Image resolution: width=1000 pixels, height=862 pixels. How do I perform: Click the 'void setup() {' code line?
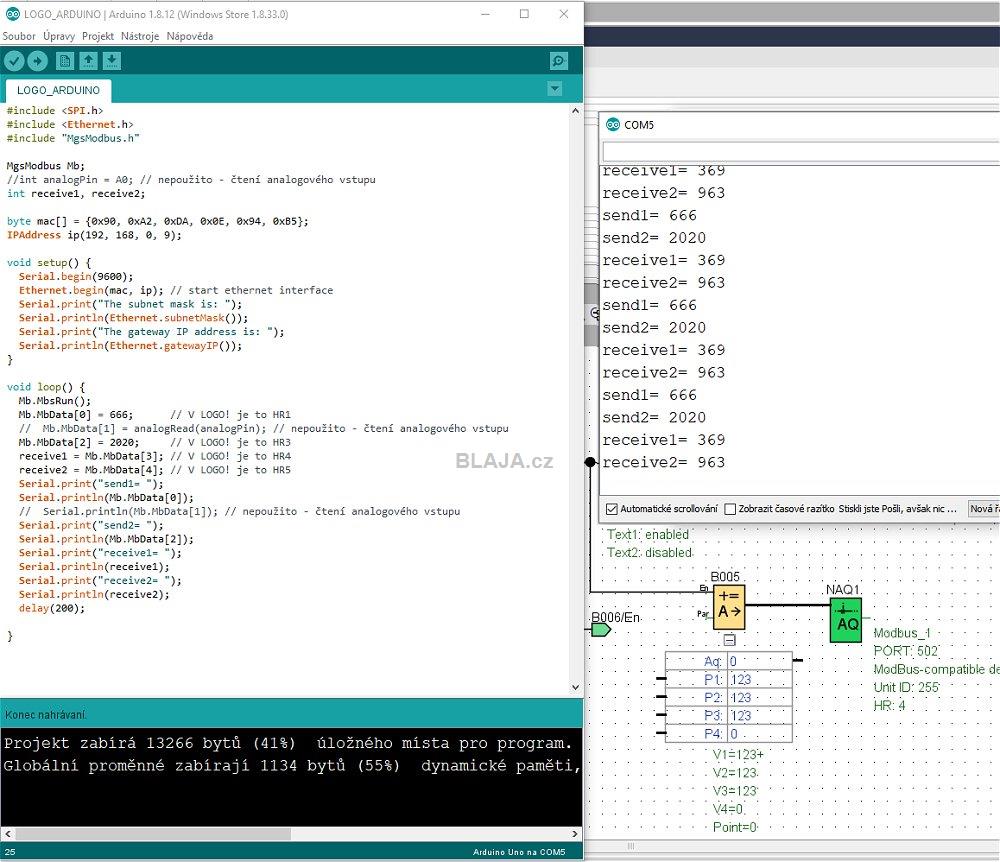click(x=49, y=263)
